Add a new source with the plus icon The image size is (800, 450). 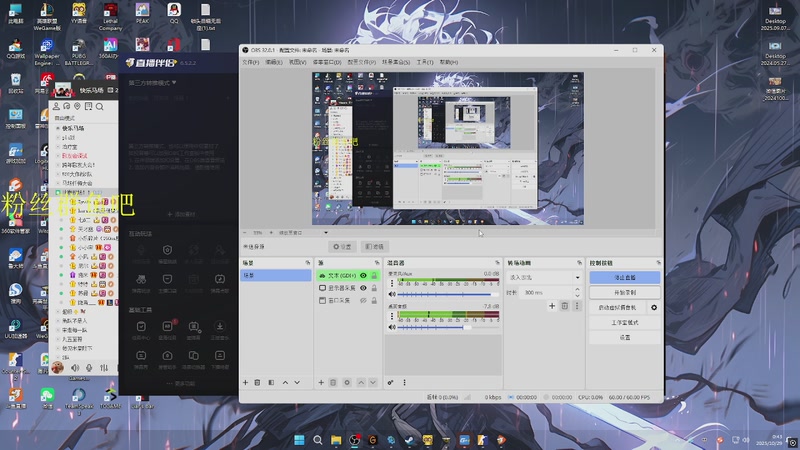click(321, 382)
